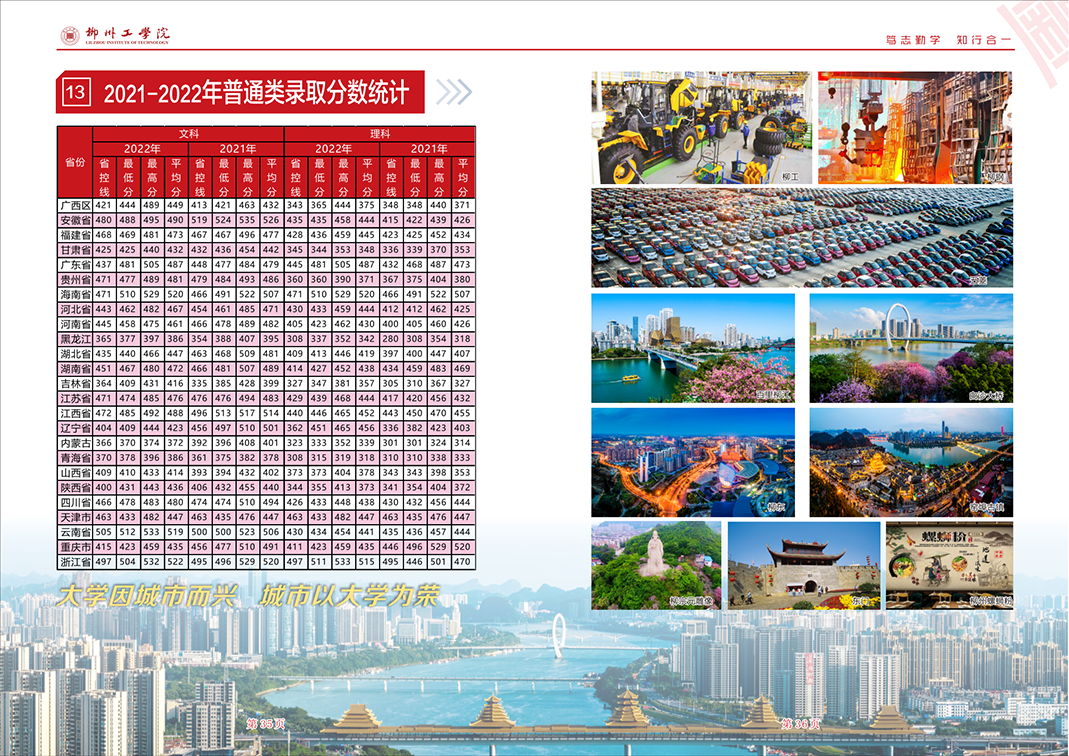Open the steel mill furnace photo
Screen dimensions: 1069x756
(x=914, y=127)
